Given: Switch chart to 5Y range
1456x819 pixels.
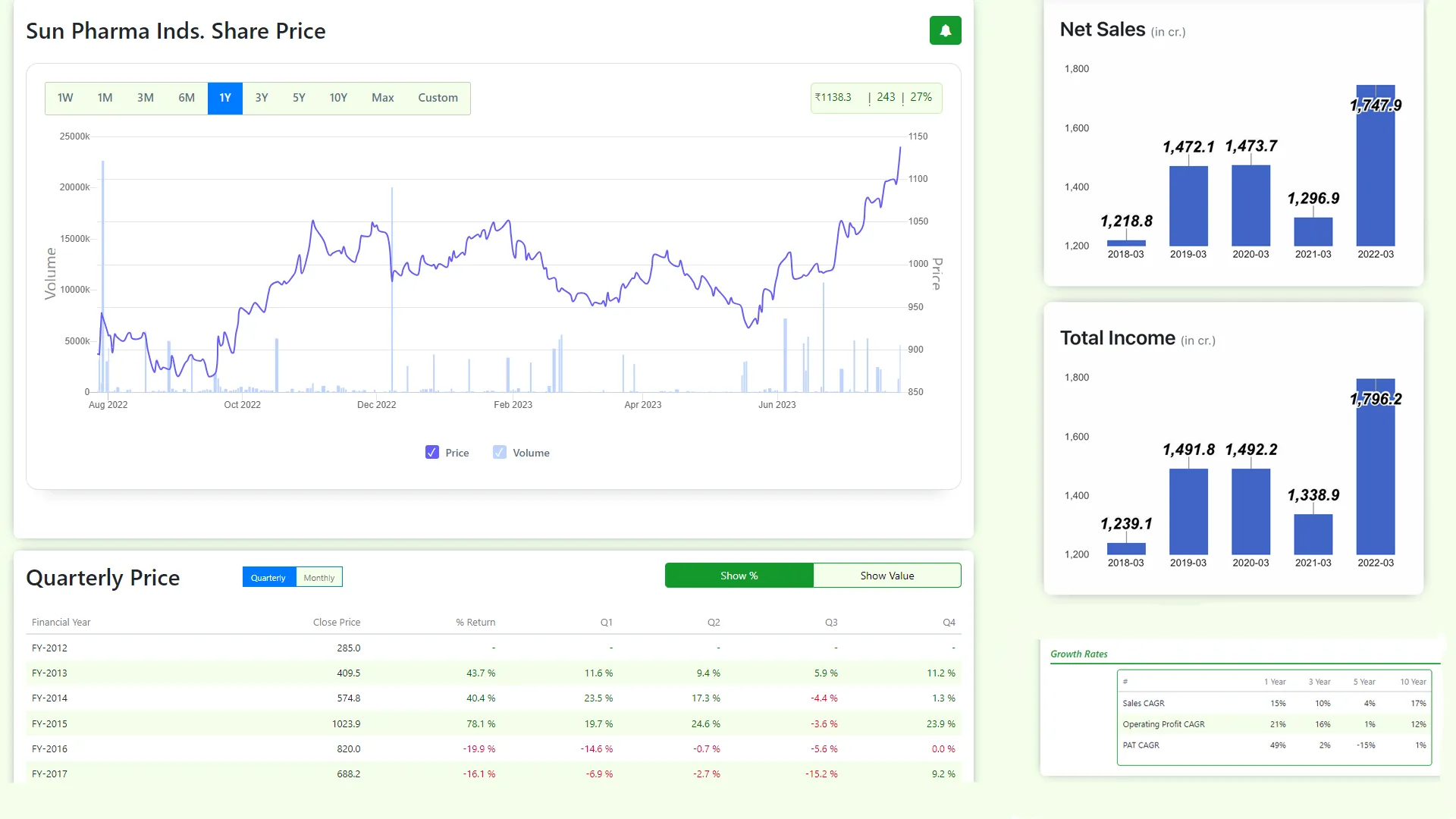Looking at the screenshot, I should (x=299, y=98).
